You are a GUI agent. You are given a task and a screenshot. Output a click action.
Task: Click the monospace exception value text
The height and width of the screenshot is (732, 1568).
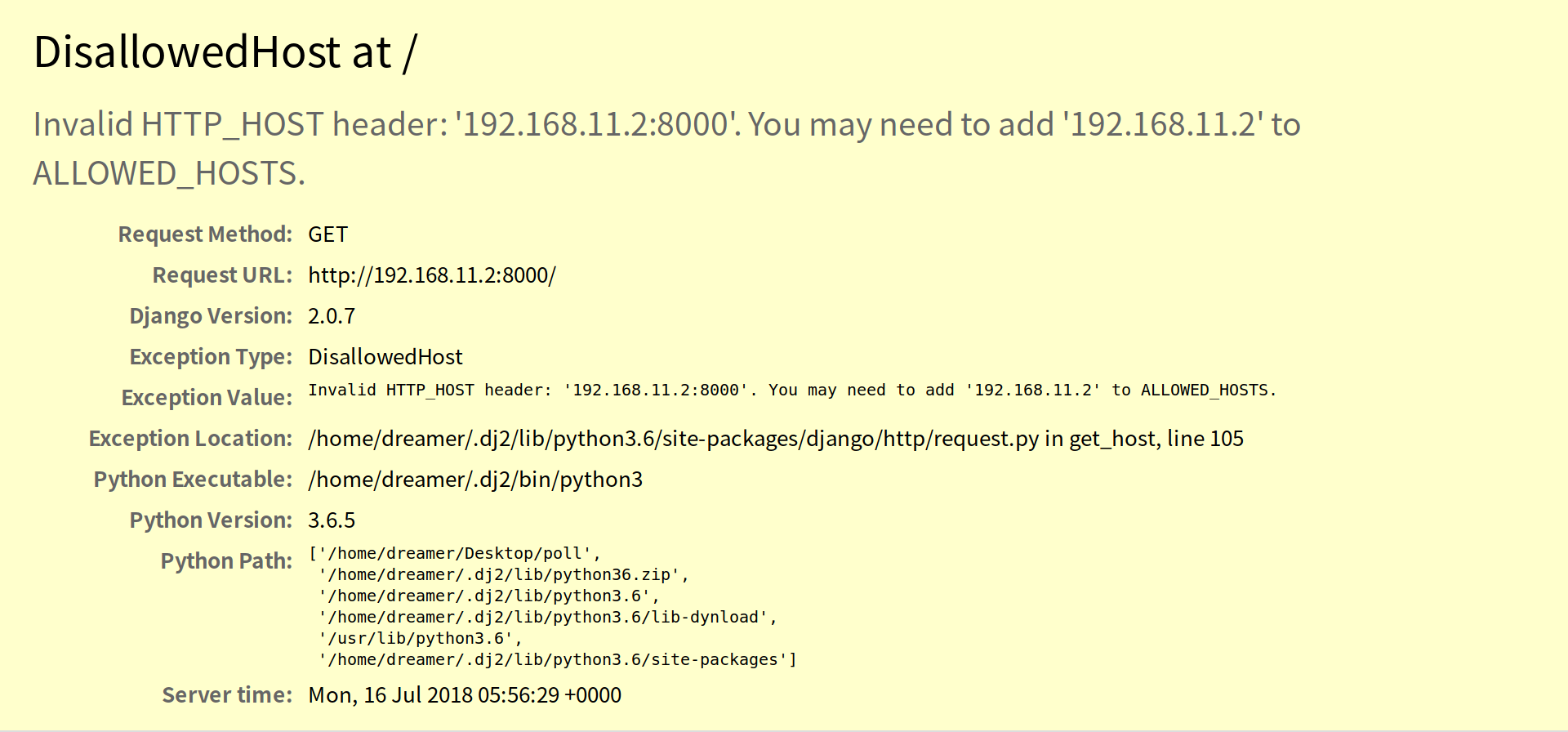[x=791, y=391]
